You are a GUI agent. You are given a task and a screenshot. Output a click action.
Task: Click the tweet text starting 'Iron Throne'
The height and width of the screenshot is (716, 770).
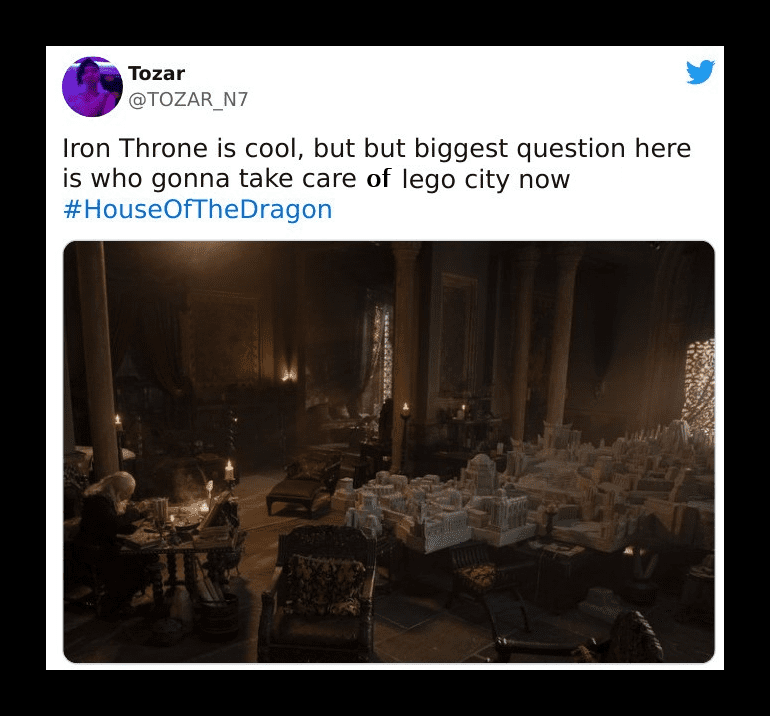377,164
